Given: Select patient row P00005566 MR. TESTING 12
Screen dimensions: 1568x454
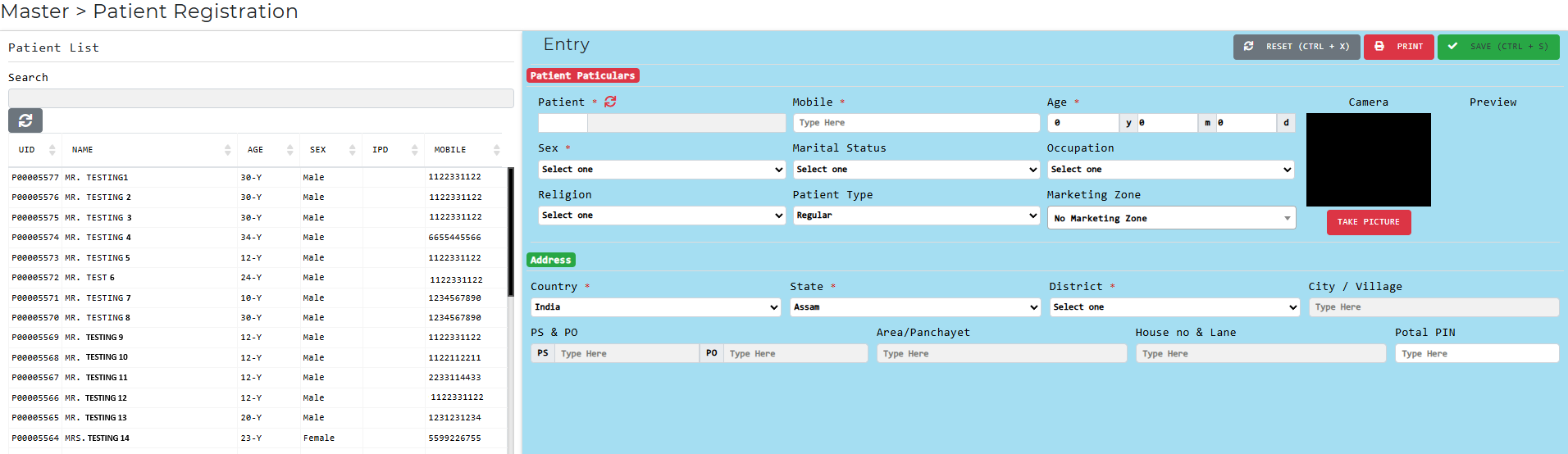Looking at the screenshot, I should click(256, 398).
